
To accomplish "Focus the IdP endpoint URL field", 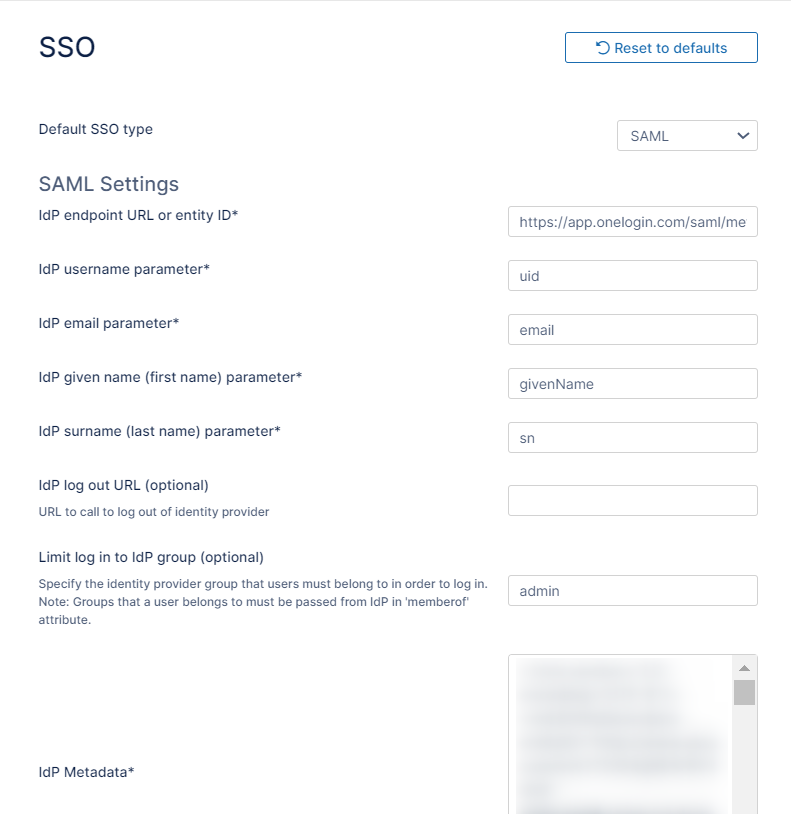I will pyautogui.click(x=632, y=222).
